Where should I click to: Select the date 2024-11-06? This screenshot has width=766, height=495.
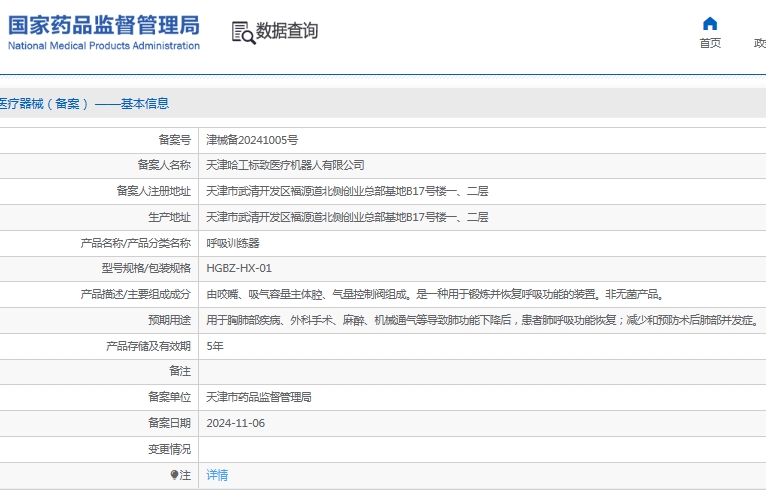pyautogui.click(x=235, y=423)
